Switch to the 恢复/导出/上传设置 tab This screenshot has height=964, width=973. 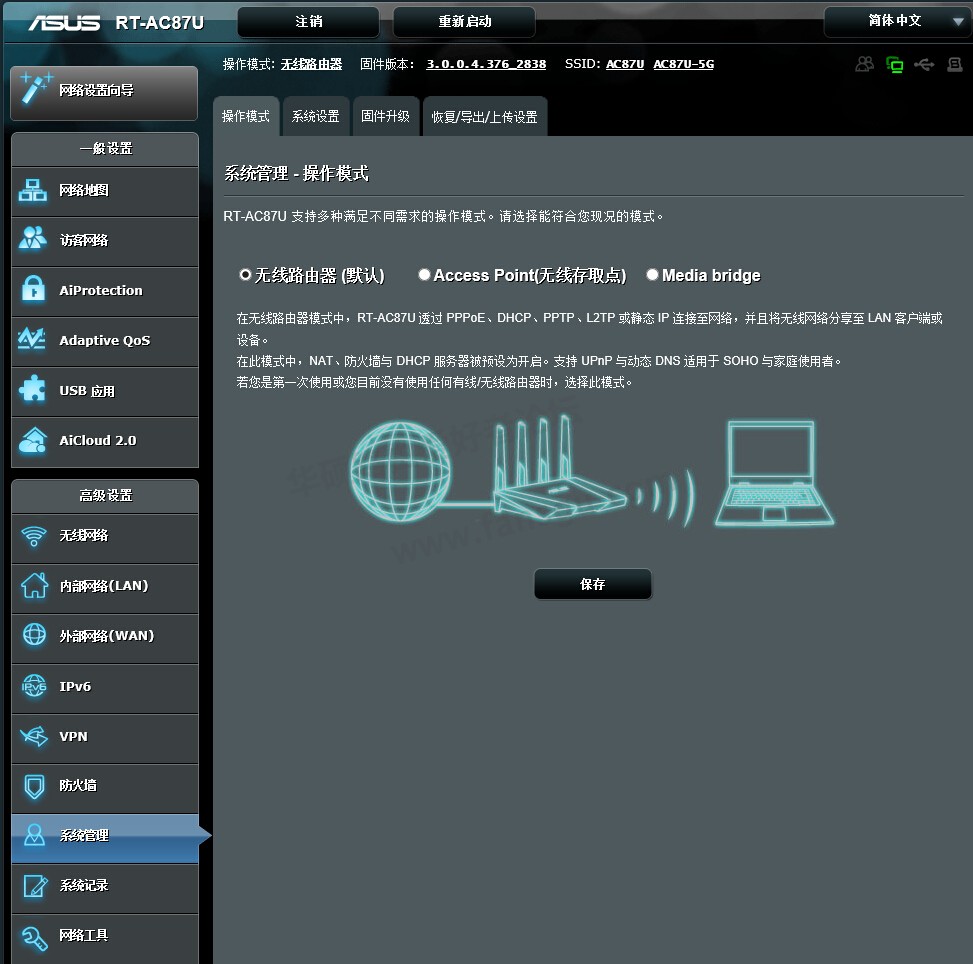point(485,116)
